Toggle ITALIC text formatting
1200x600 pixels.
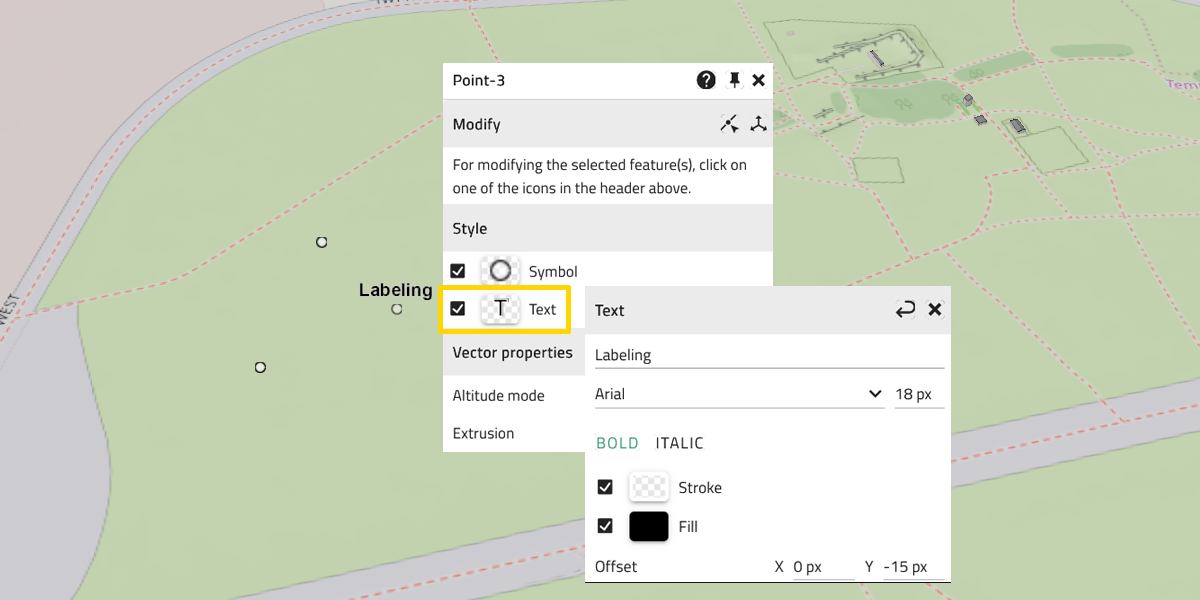[x=679, y=443]
